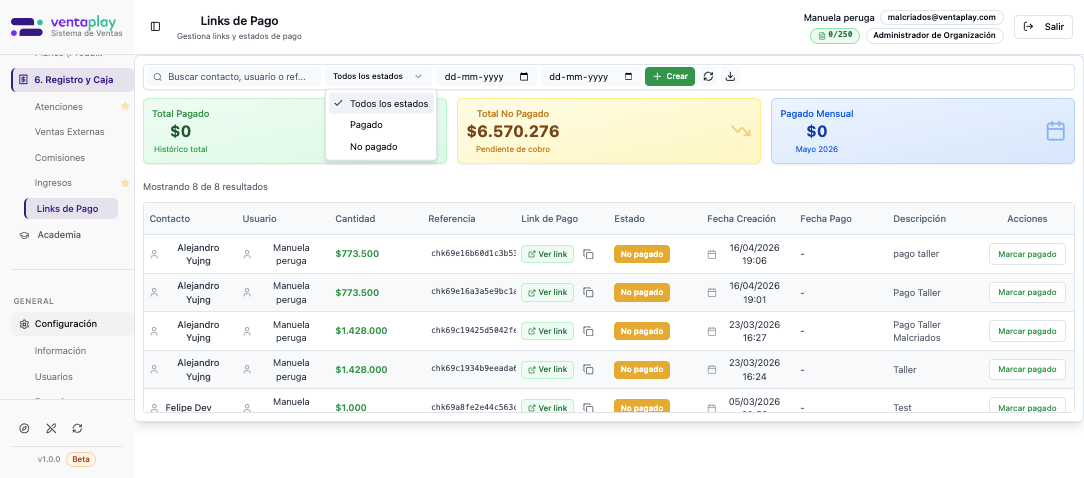Click the 0/250 usage badge
The image size is (1084, 478).
click(x=834, y=35)
